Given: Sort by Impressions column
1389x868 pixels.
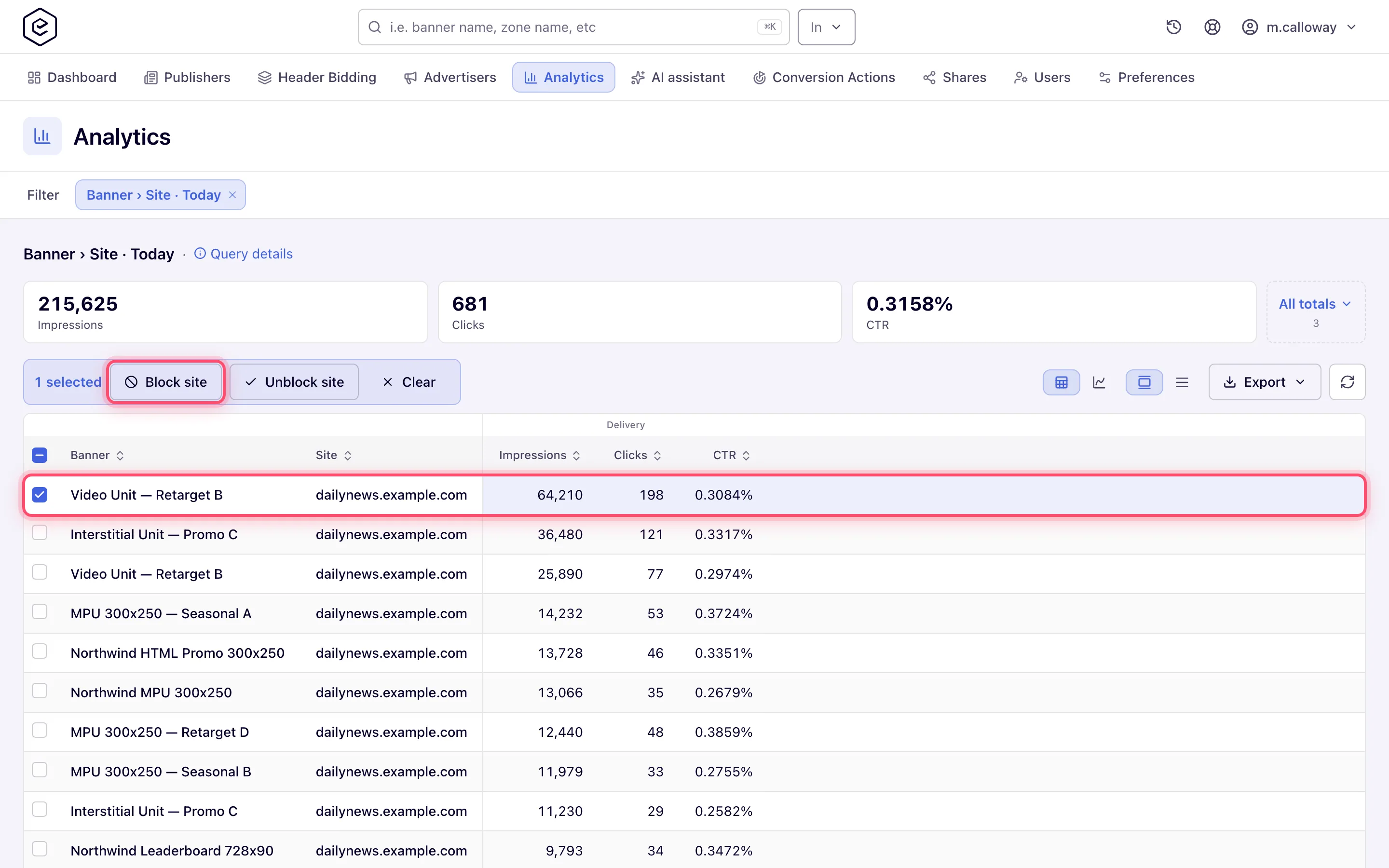Looking at the screenshot, I should 540,455.
